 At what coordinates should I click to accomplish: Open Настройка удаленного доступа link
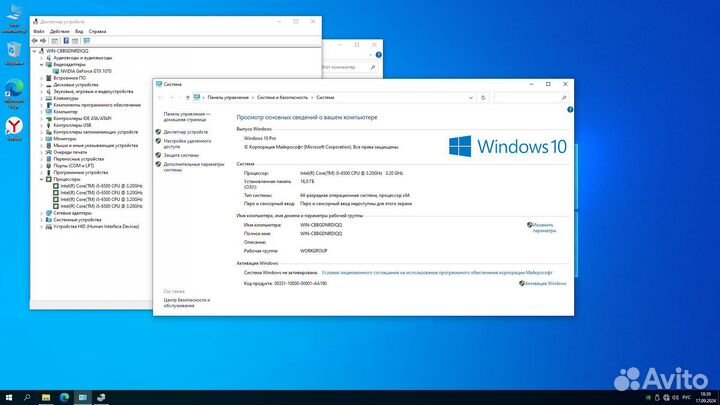[187, 144]
